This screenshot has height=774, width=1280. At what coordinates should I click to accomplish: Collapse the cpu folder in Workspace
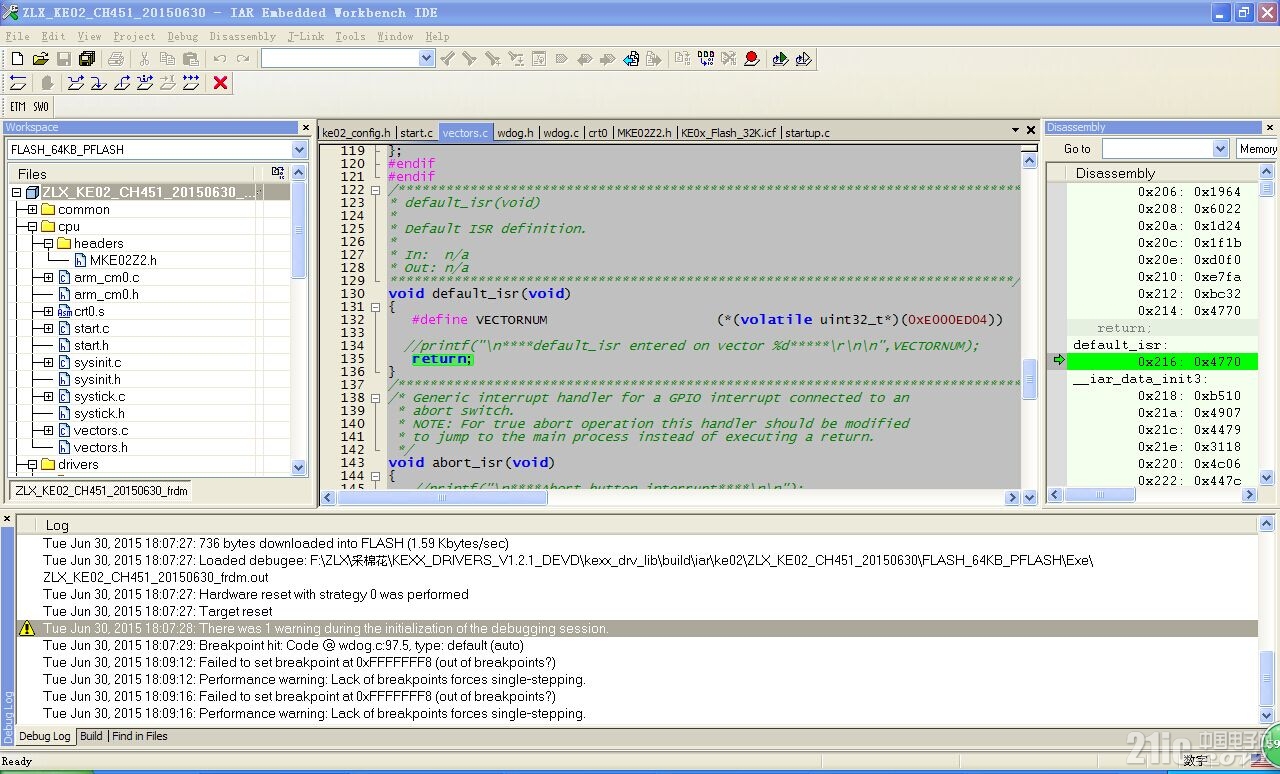[32, 227]
